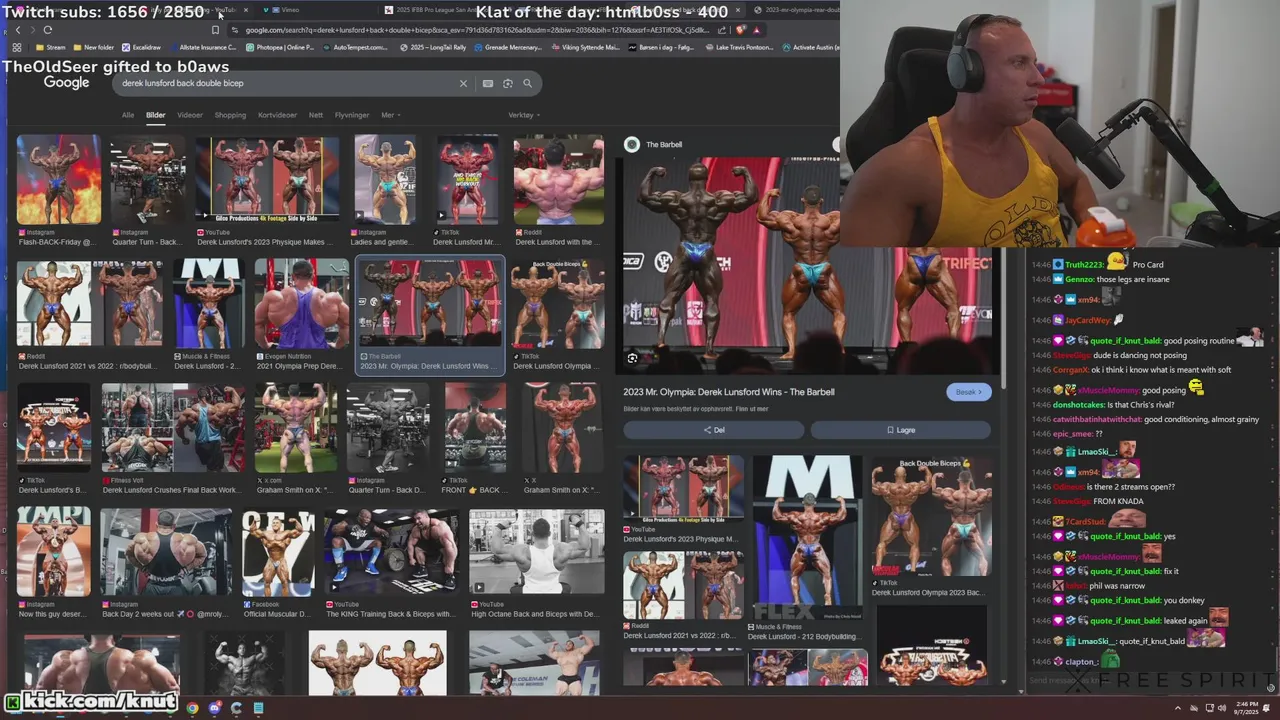Open the large preview image from The Barbell
The image size is (1280, 720).
point(808,264)
